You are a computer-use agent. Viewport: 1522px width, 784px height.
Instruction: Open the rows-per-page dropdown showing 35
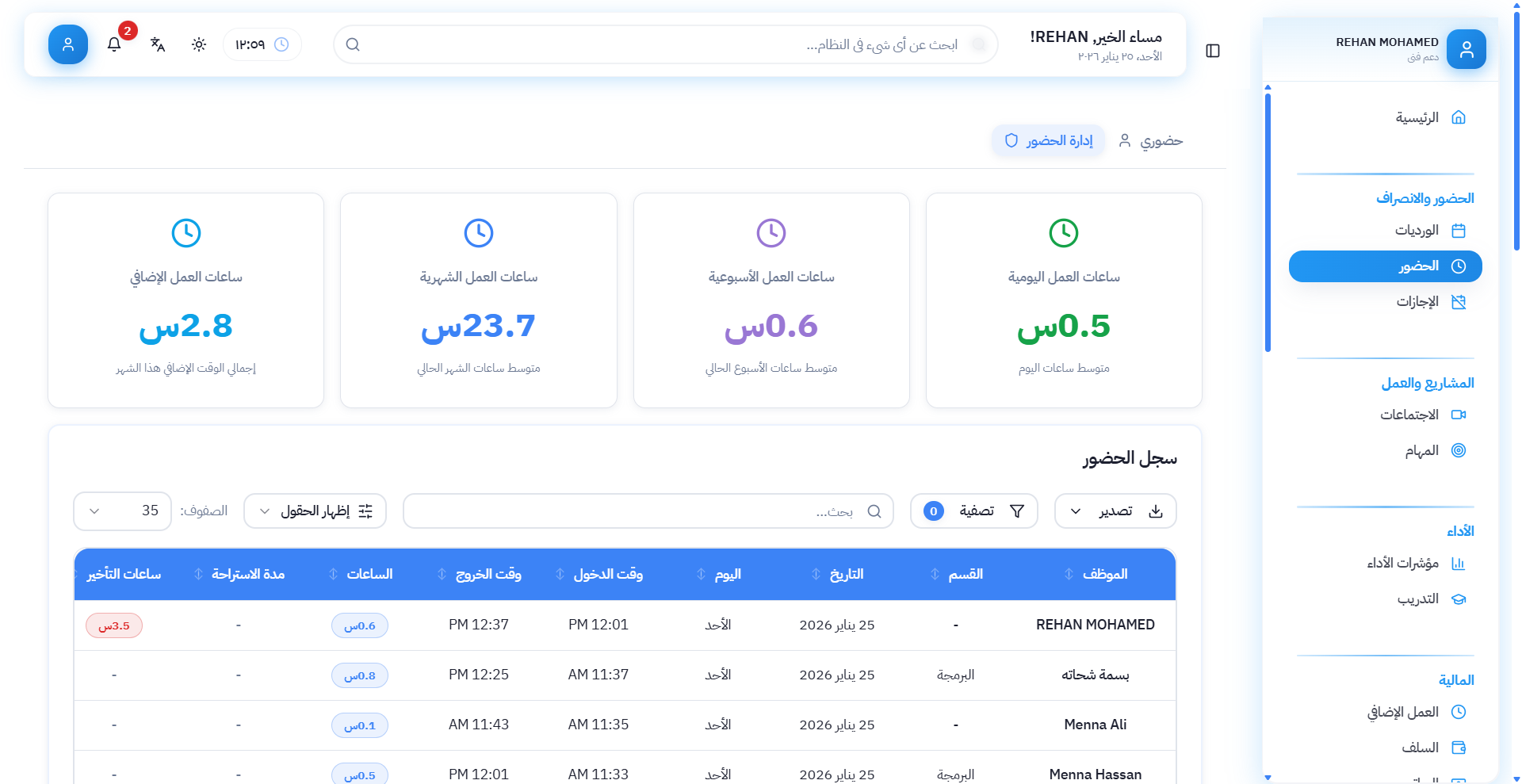pos(122,511)
